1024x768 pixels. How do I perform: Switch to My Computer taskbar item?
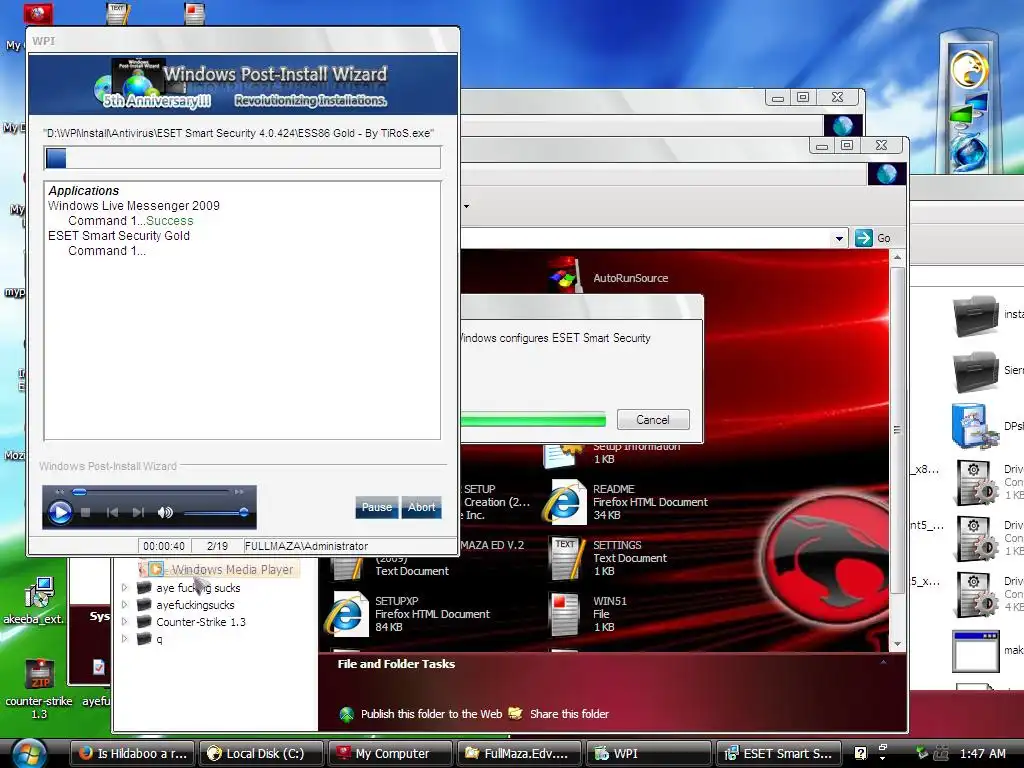[x=391, y=754]
